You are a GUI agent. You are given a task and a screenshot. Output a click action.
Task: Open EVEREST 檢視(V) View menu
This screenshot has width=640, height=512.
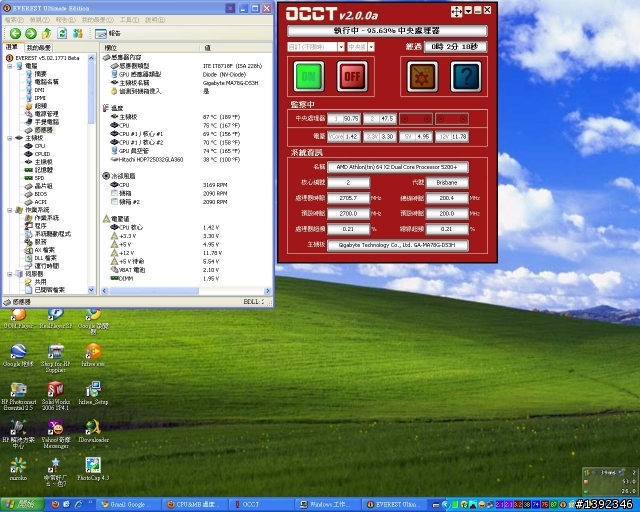coord(40,20)
